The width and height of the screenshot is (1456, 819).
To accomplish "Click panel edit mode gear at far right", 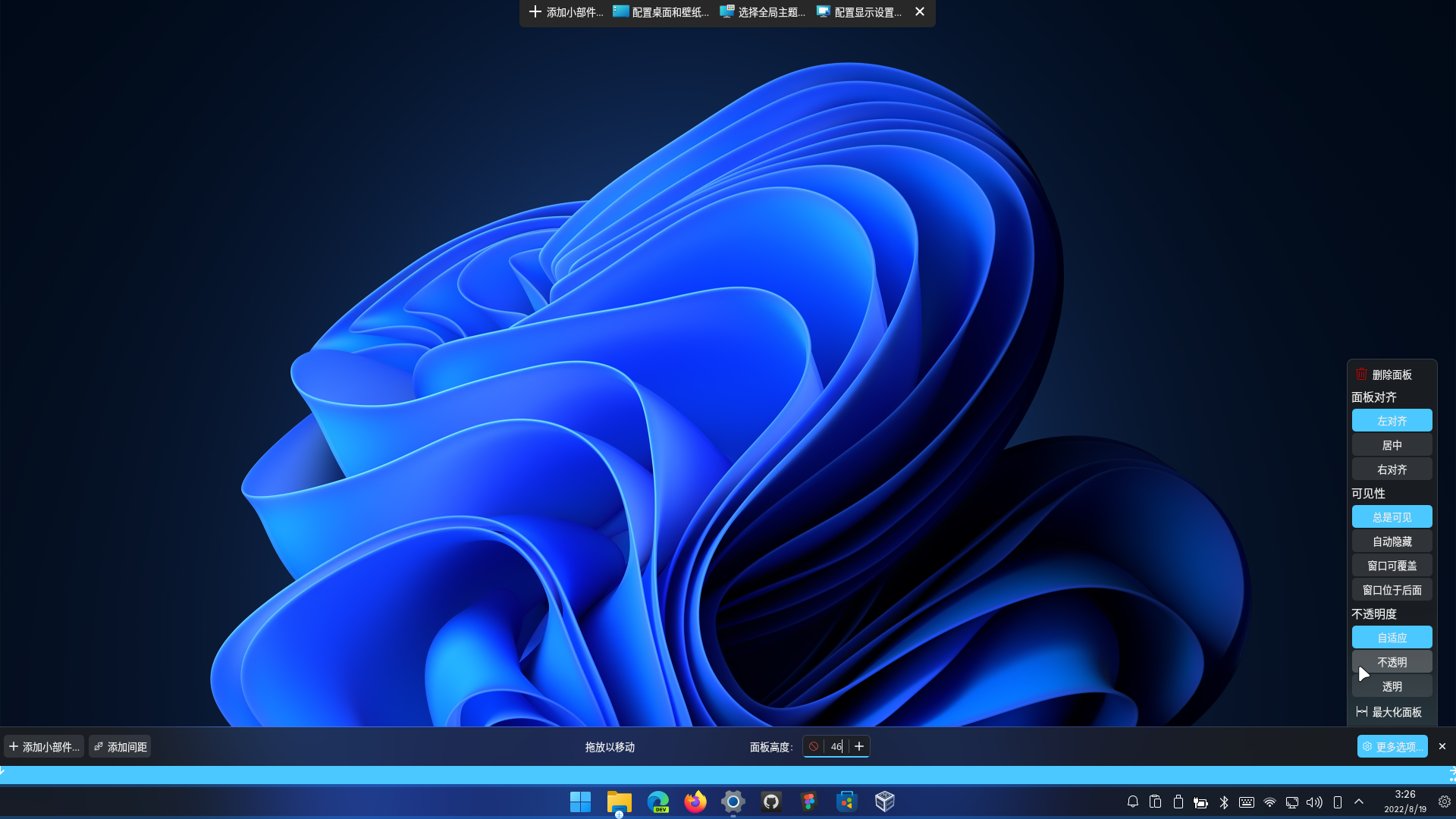I will (1445, 802).
